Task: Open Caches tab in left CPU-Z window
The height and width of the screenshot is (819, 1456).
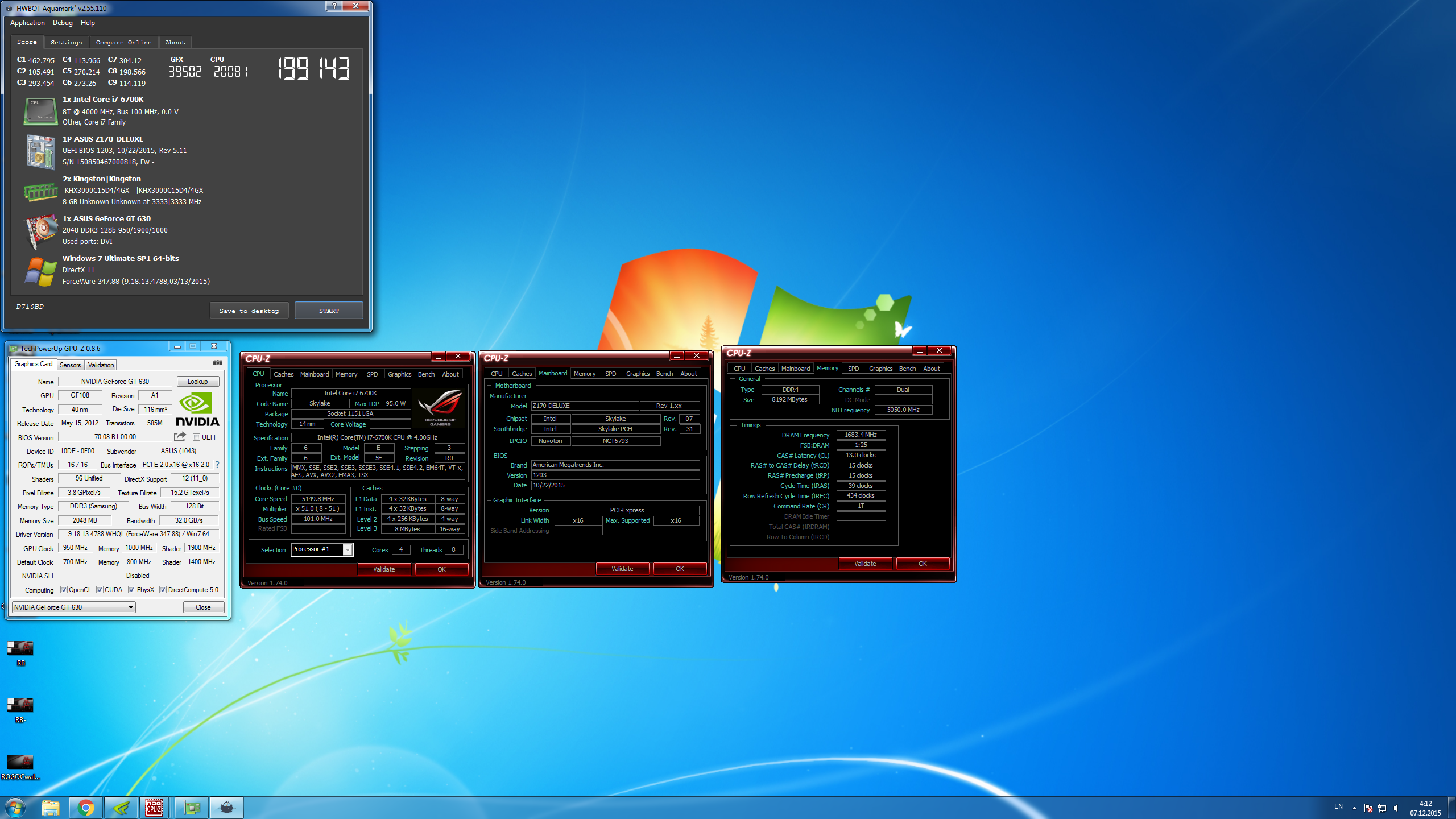Action: pyautogui.click(x=283, y=374)
